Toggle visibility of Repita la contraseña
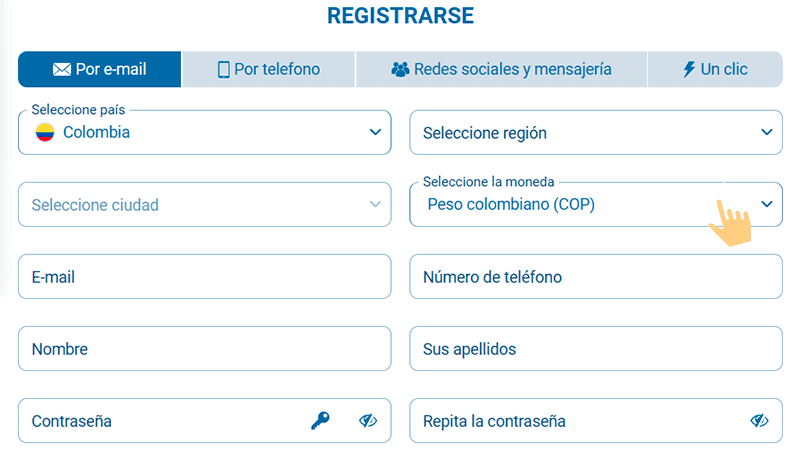800x450 pixels. (760, 421)
